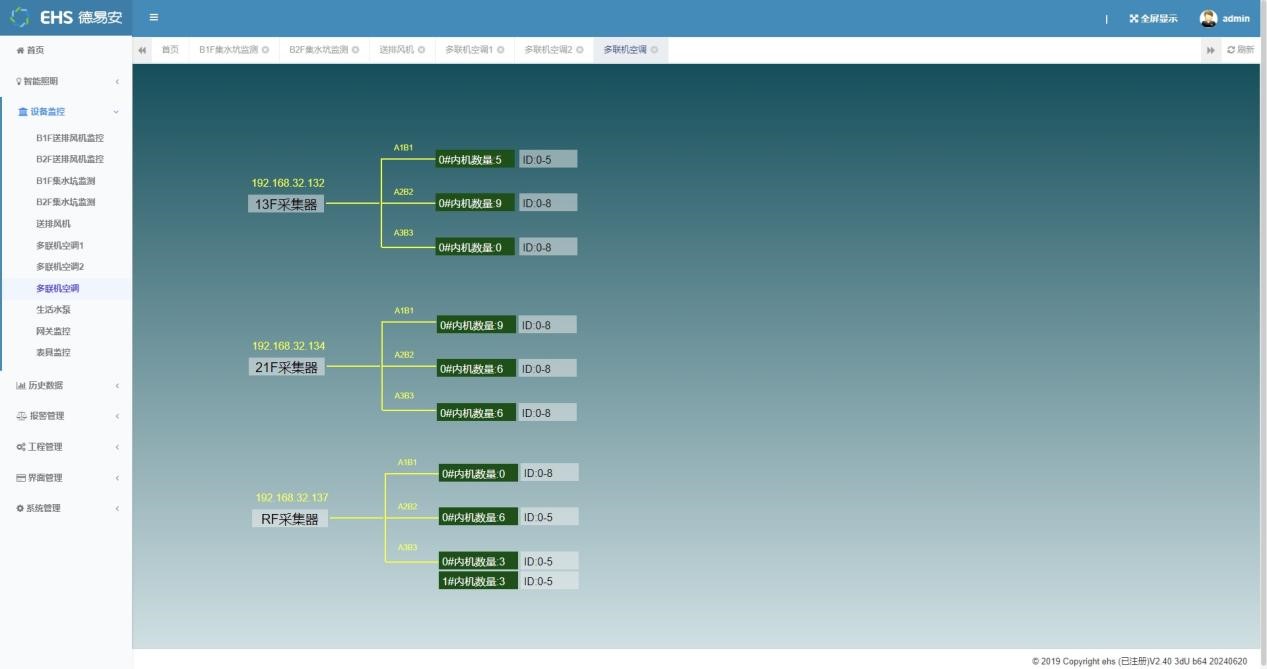Close the B1F集水坑监测 tab

pyautogui.click(x=266, y=50)
